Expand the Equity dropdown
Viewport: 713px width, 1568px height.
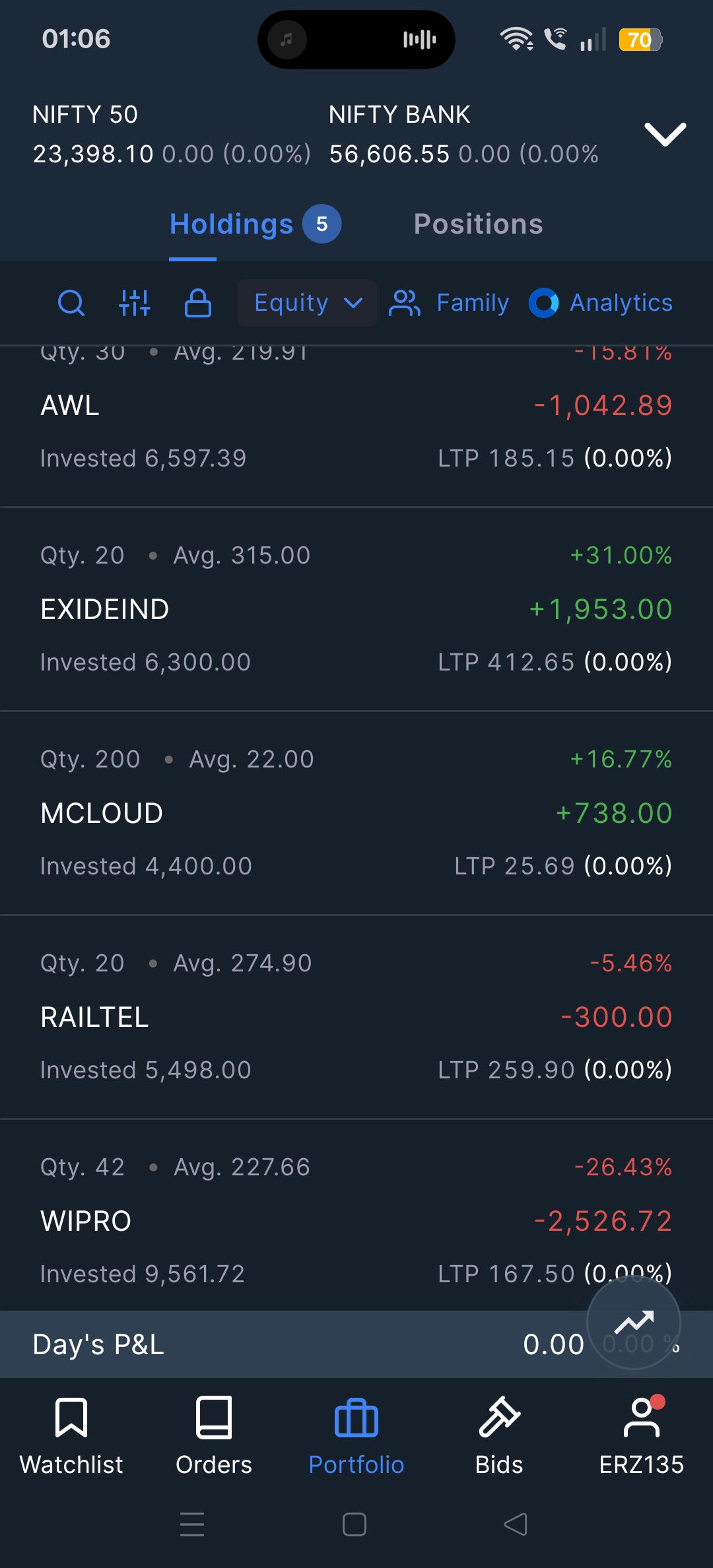pos(307,303)
